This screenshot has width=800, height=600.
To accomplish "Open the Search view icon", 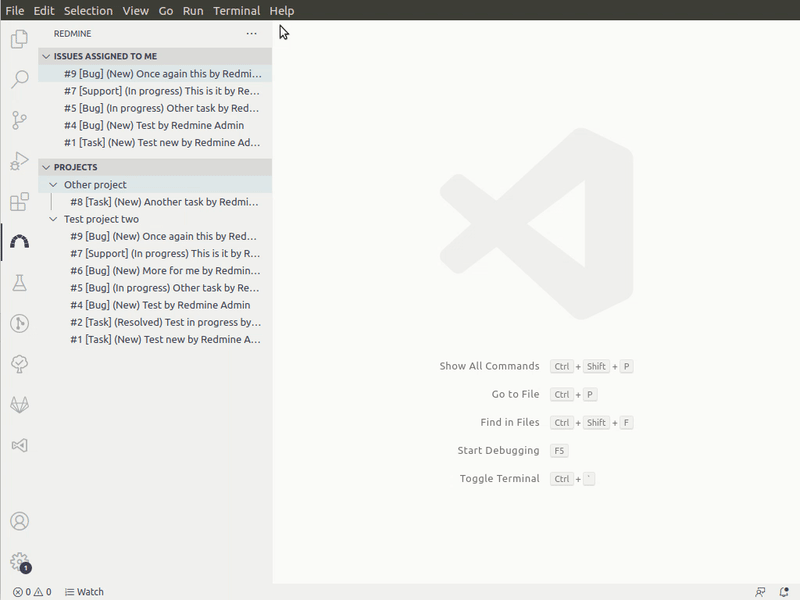I will pos(19,79).
